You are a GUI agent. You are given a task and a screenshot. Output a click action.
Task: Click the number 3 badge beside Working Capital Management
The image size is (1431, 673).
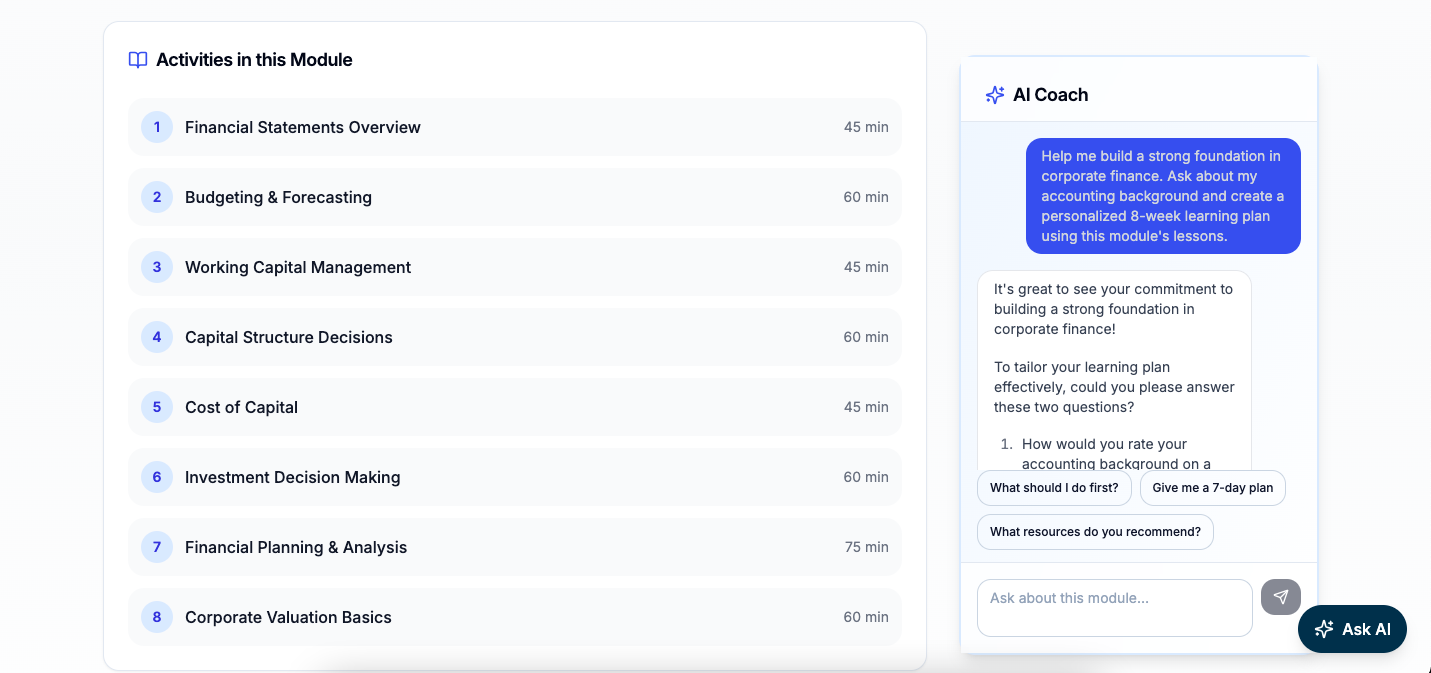click(156, 267)
